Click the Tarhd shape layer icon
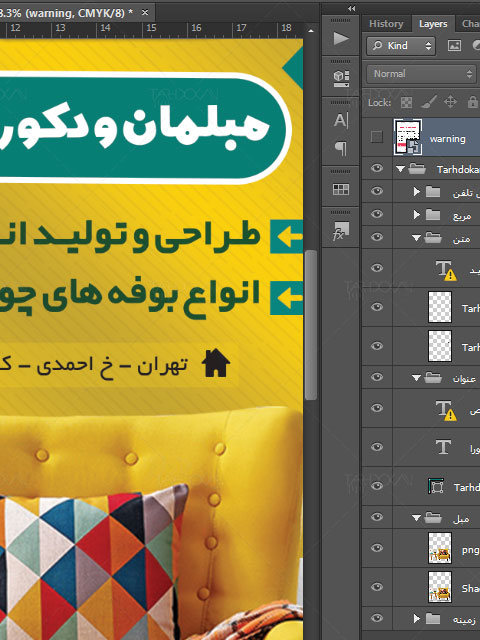The width and height of the screenshot is (480, 640). coord(436,486)
